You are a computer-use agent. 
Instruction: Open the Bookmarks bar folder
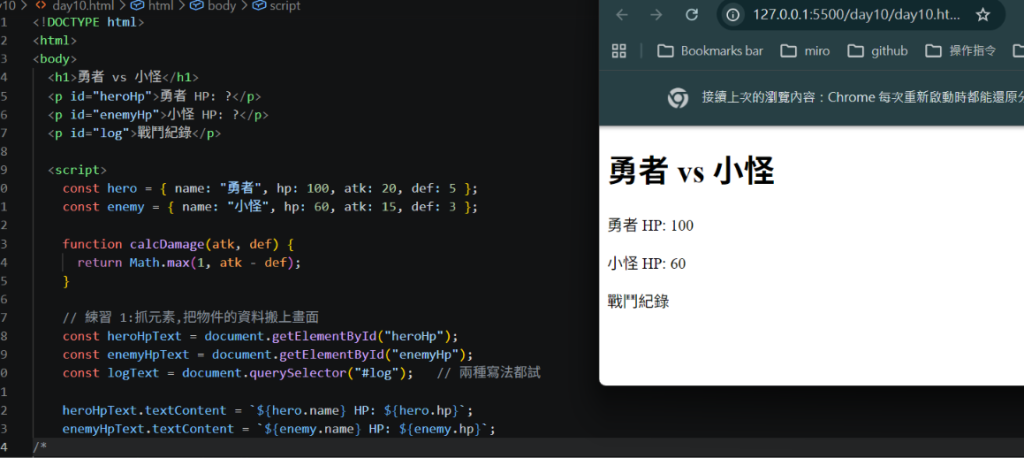[710, 51]
